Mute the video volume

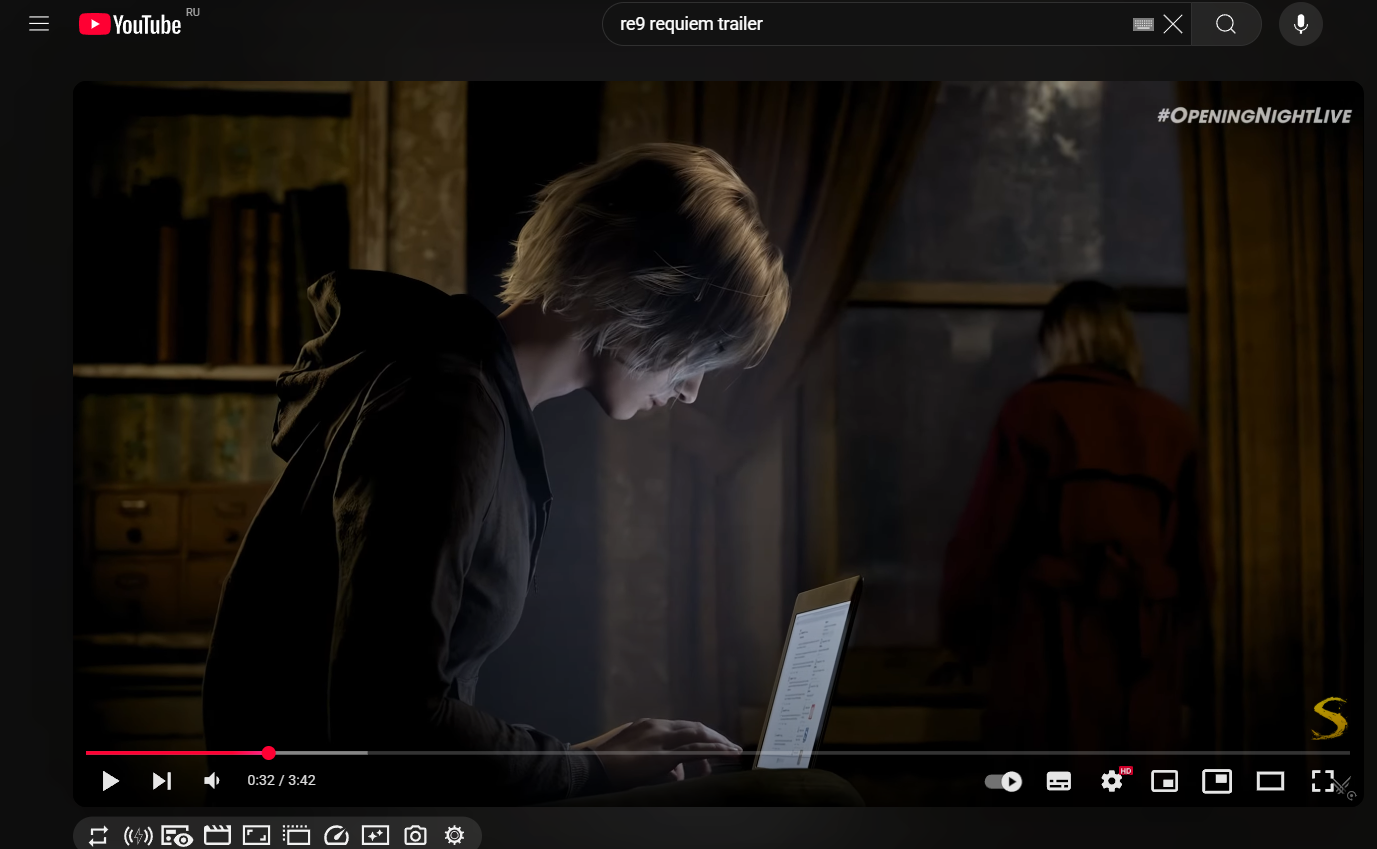212,781
